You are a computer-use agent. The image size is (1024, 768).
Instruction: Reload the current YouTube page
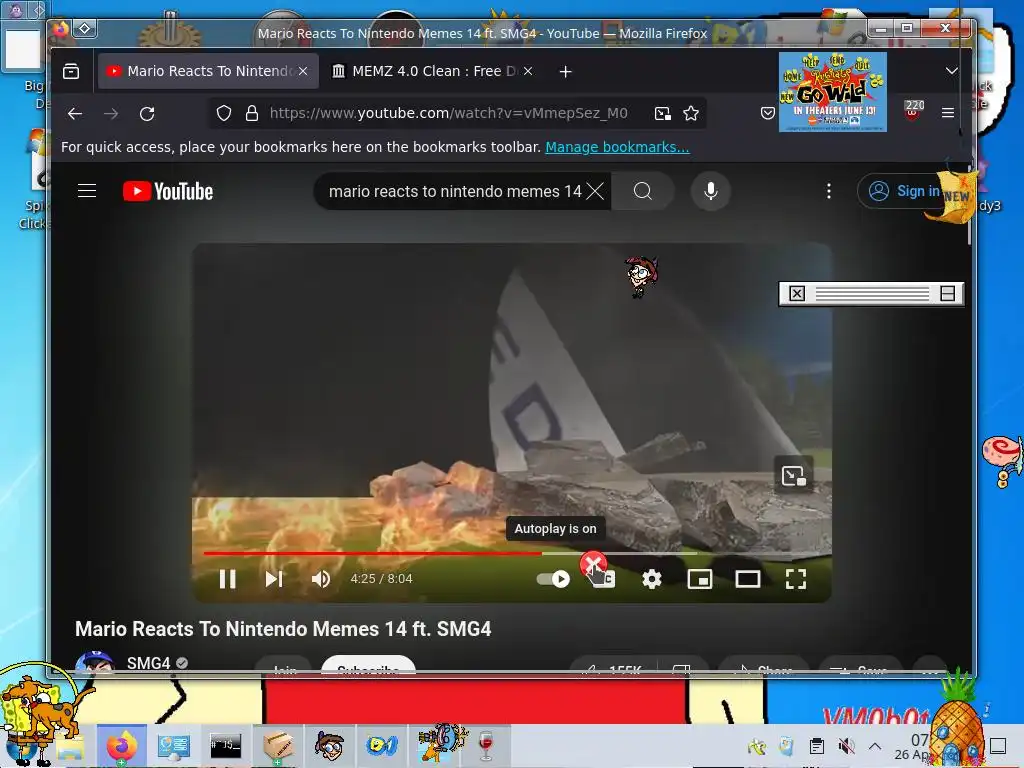147,114
